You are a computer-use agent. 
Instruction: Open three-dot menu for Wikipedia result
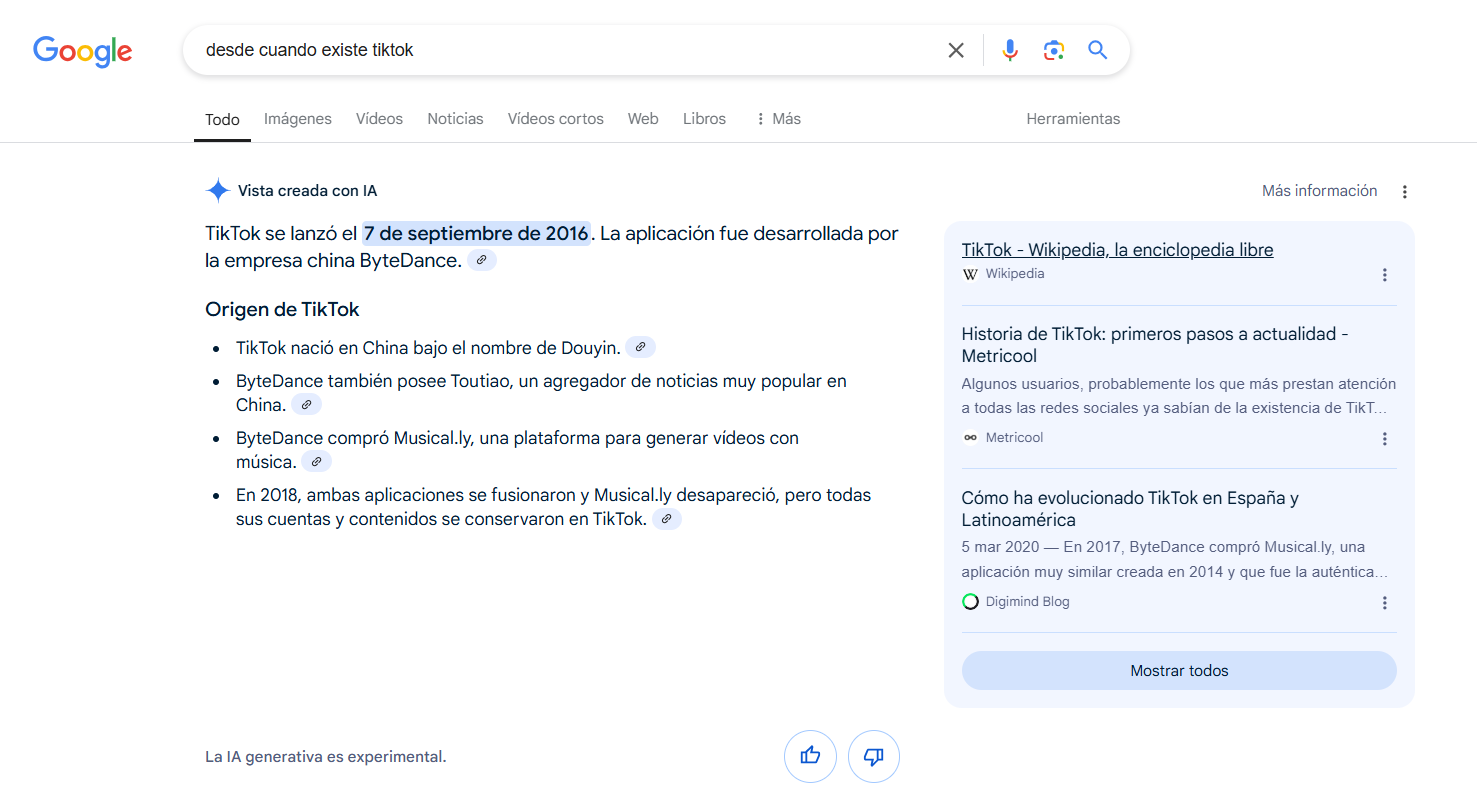1384,275
